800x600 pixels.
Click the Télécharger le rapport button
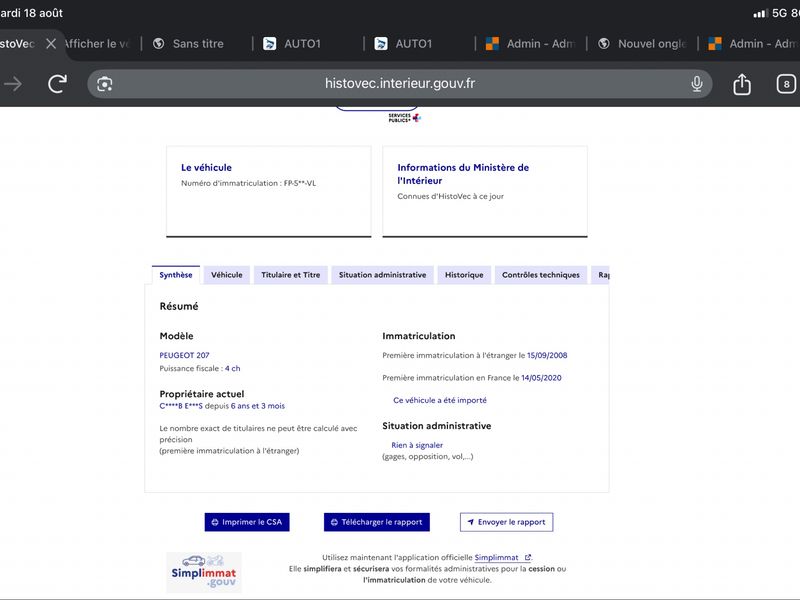(377, 522)
